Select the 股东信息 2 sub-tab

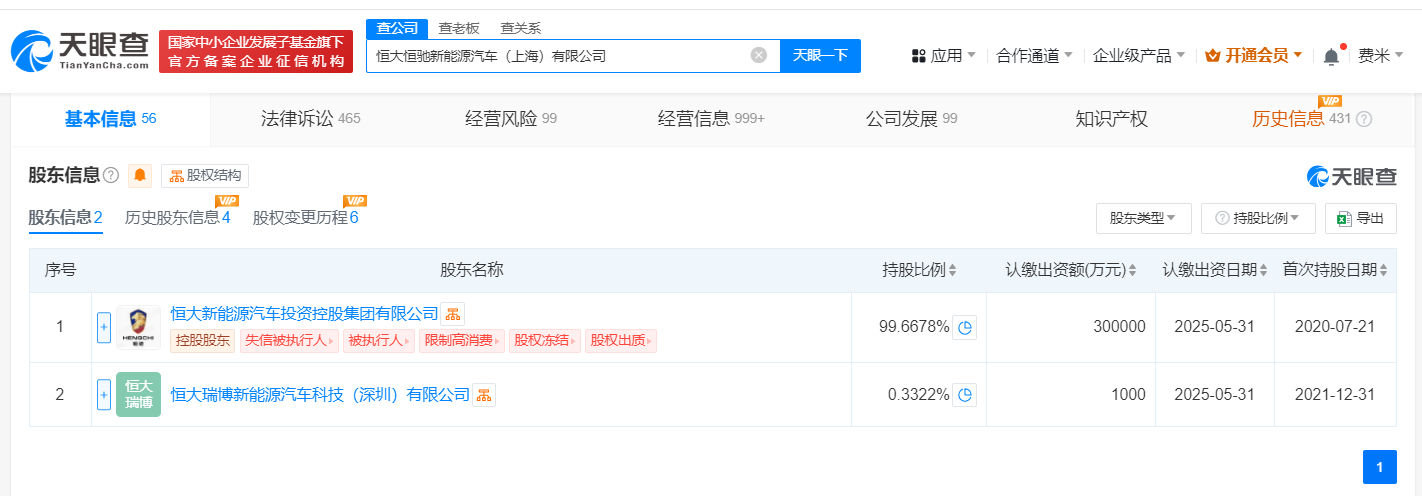[x=66, y=217]
